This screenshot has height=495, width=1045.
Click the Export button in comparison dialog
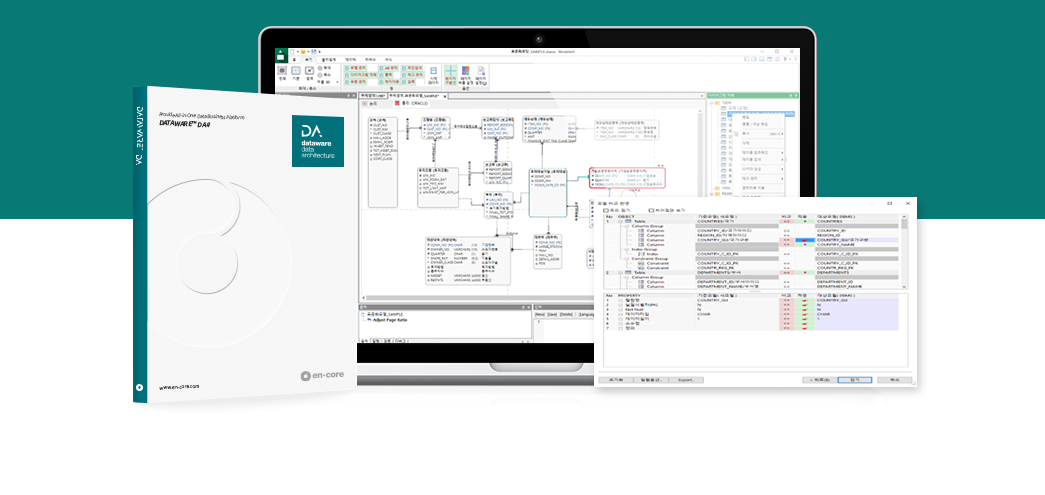tap(685, 380)
